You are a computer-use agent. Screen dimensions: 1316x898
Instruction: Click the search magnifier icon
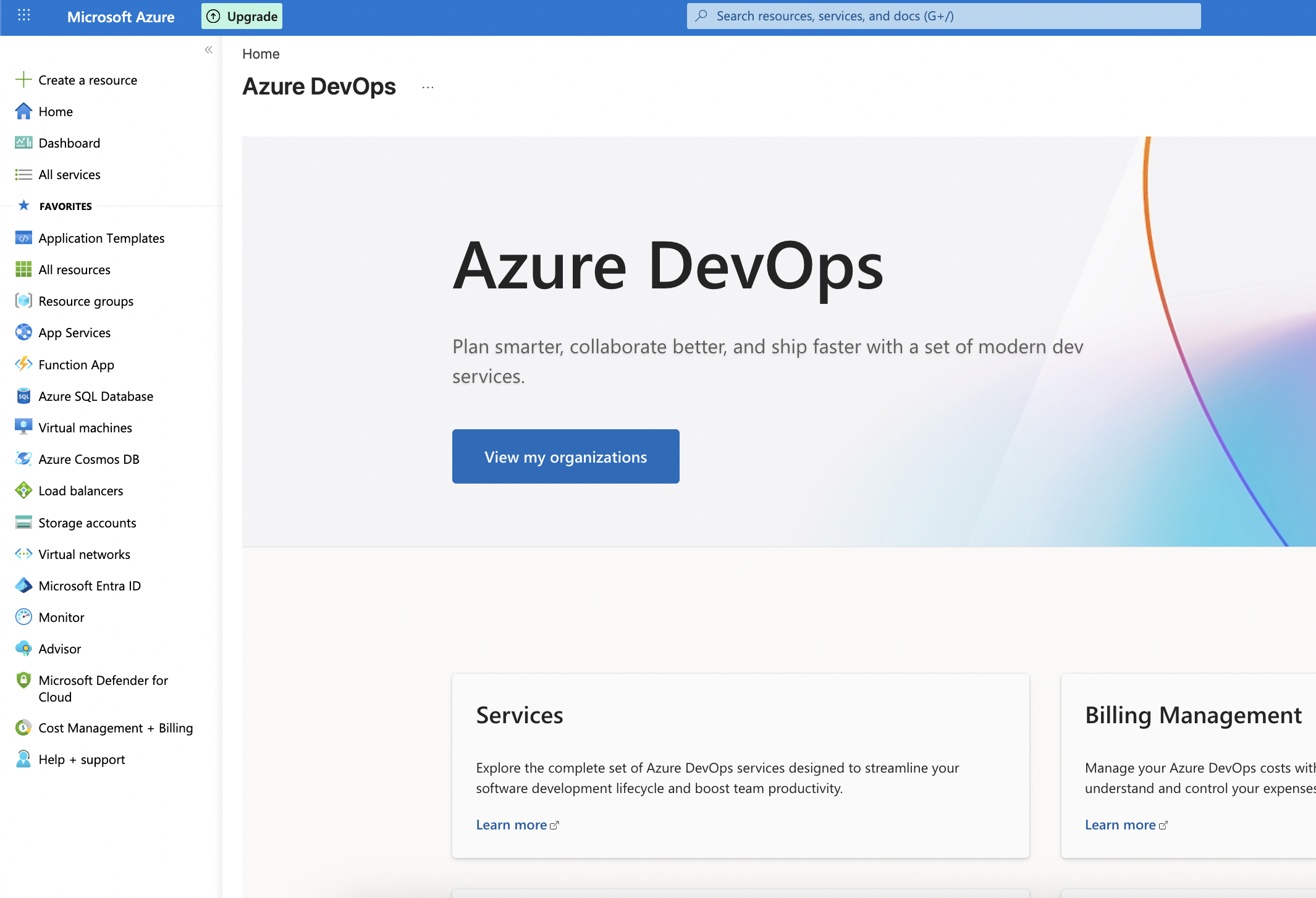(701, 16)
